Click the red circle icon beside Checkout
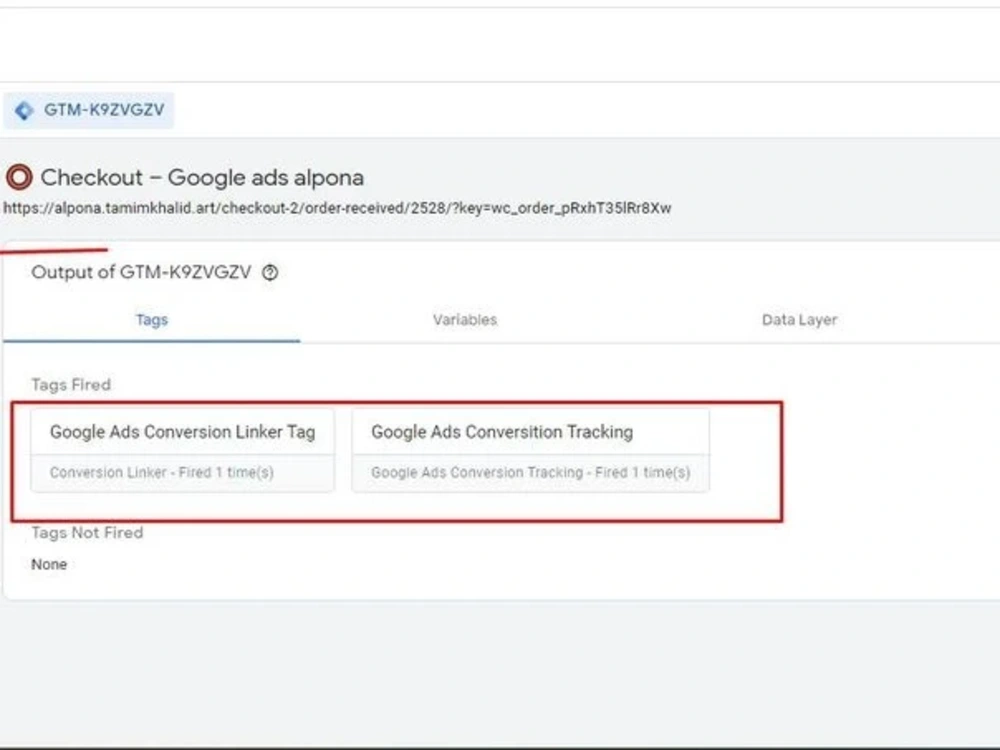Viewport: 1000px width, 750px height. 19,177
